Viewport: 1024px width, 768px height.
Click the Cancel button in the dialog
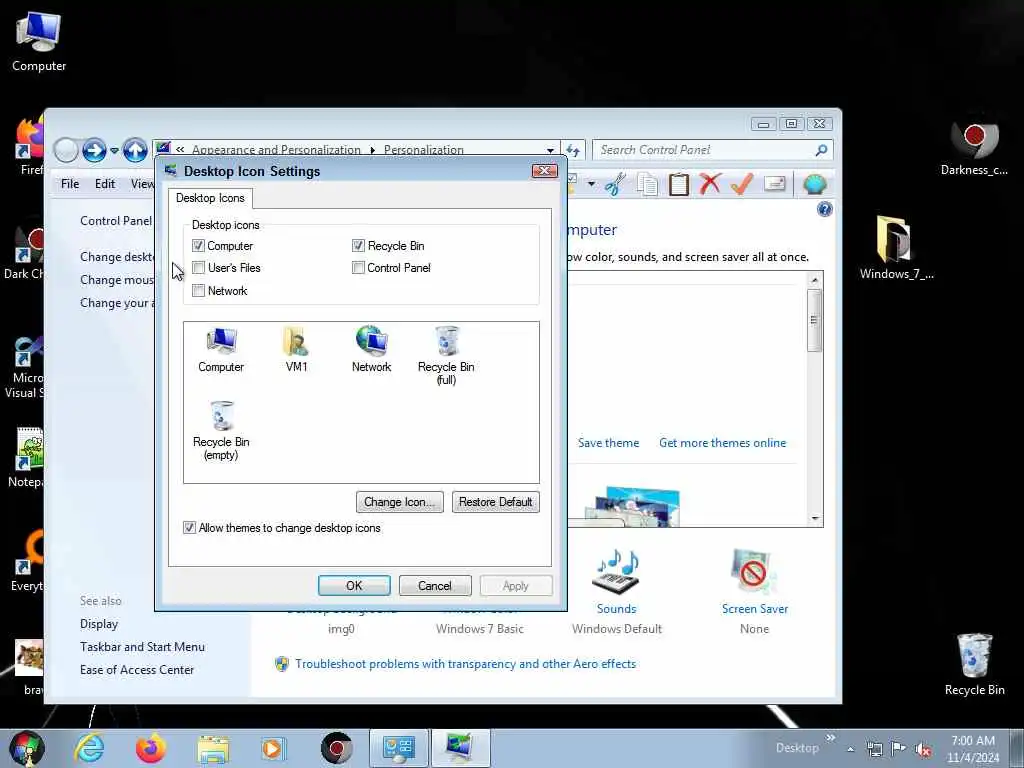435,585
